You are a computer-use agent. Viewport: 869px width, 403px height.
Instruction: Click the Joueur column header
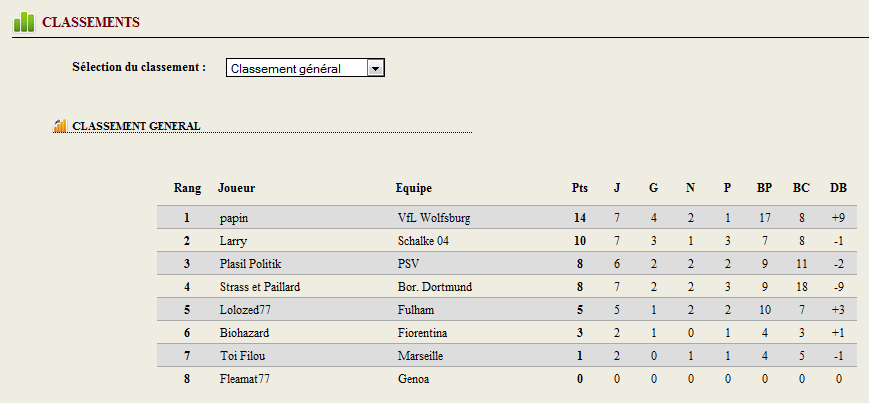tap(237, 188)
